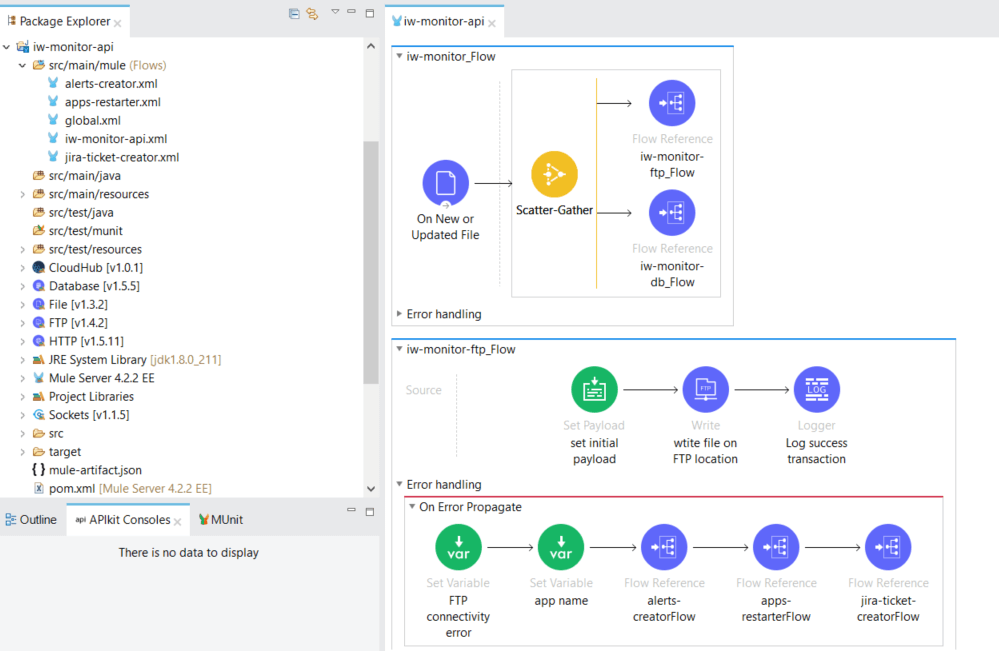Click Link with Editor icon

(x=312, y=13)
